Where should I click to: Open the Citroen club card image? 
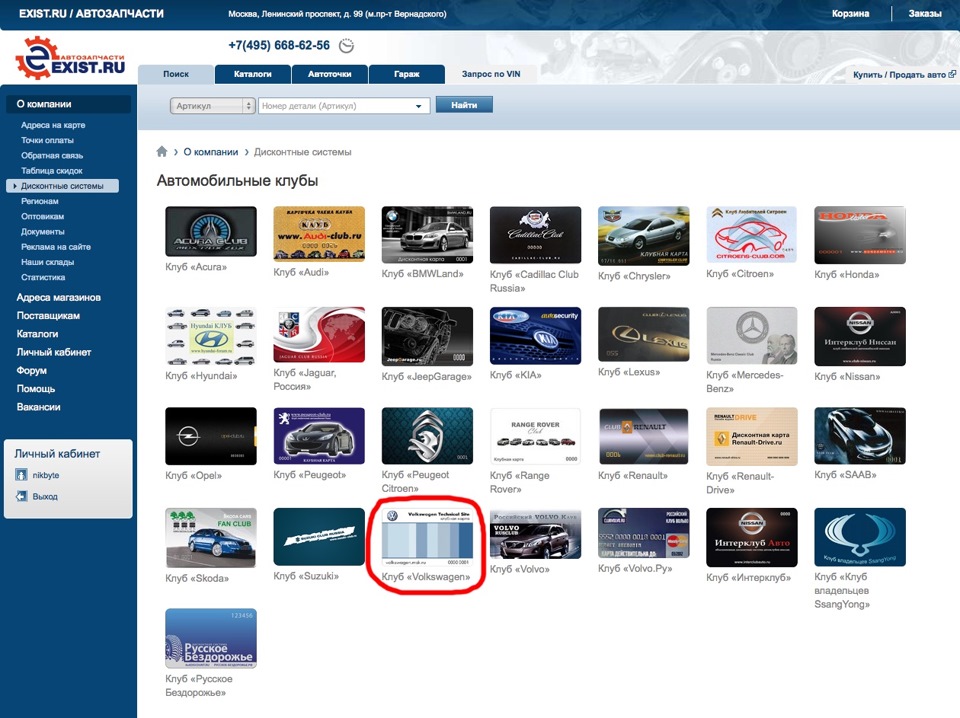click(752, 235)
